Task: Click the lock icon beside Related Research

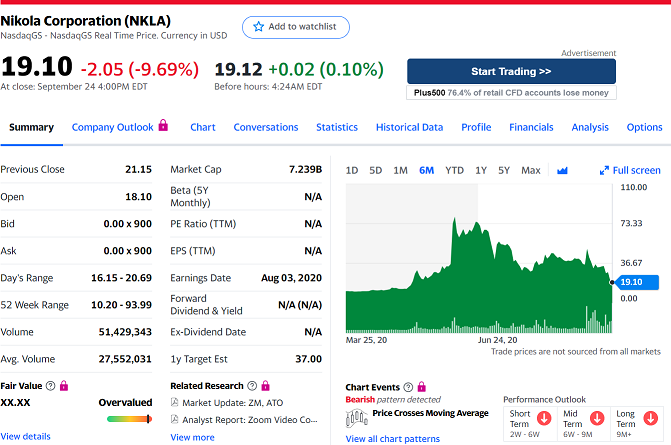Action: tap(265, 386)
